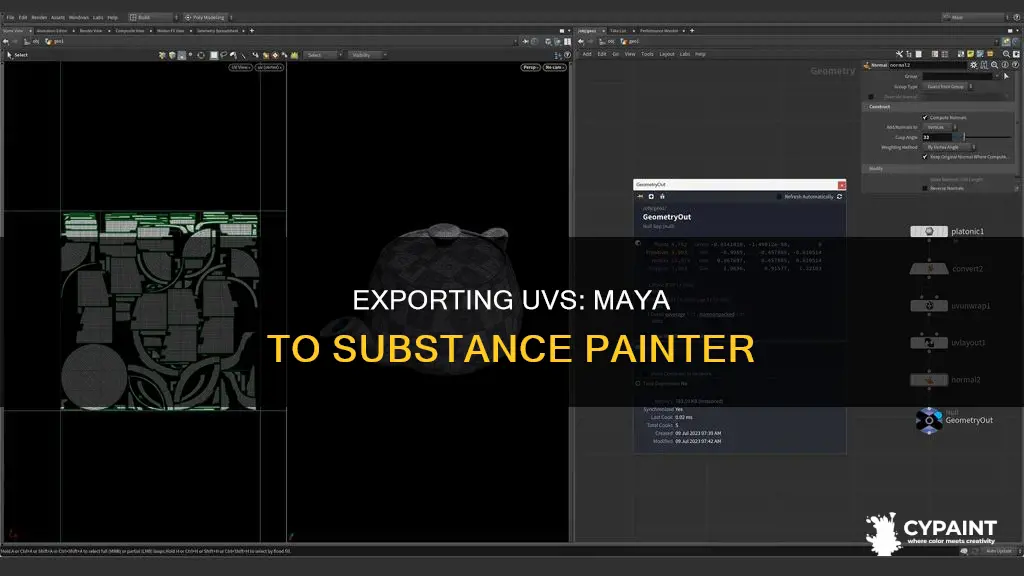This screenshot has height=576, width=1024.
Task: Switch to the Geometry Spreadsheet tab
Action: 217,31
